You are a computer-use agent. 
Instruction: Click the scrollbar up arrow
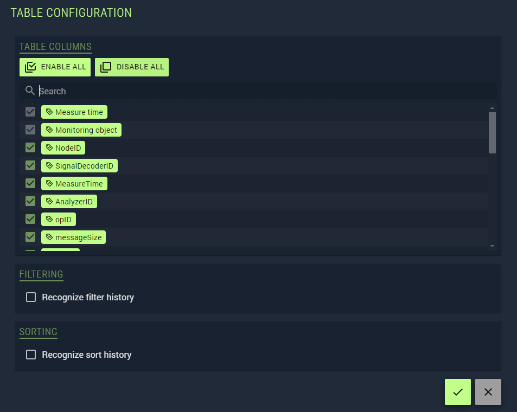click(492, 108)
